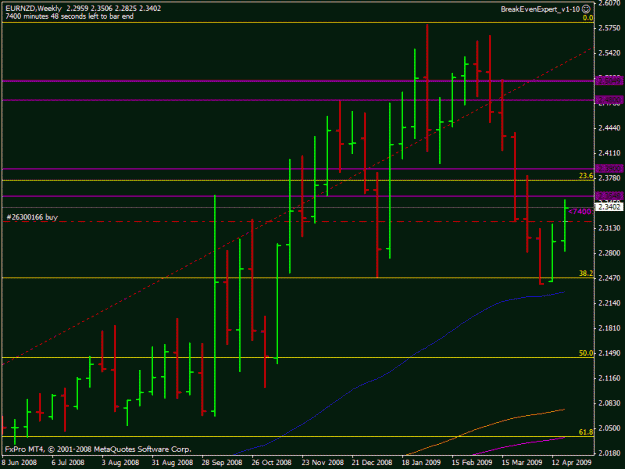Image resolution: width=625 pixels, height=469 pixels.
Task: Select the BreakEvenExpert_v1-10 expert label
Action: (x=540, y=9)
